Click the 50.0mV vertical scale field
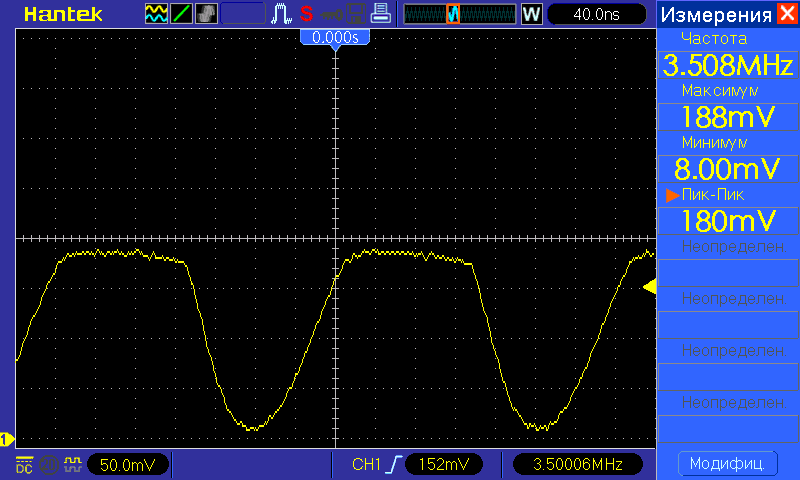 click(x=128, y=465)
